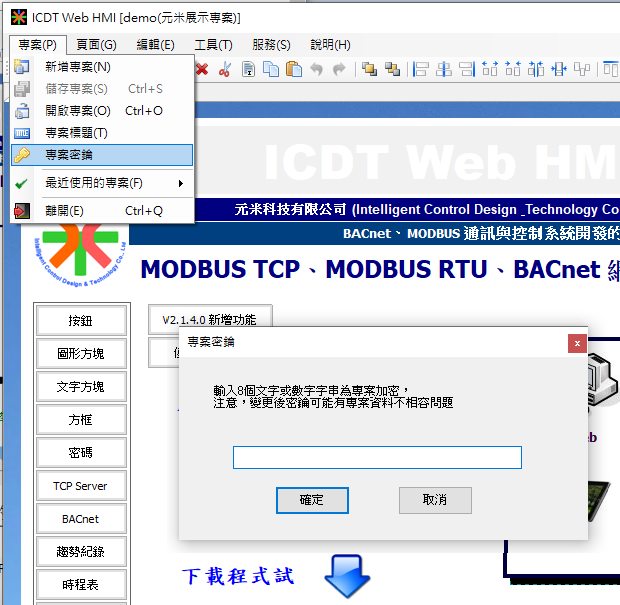Click the scissors cut icon

pos(224,69)
